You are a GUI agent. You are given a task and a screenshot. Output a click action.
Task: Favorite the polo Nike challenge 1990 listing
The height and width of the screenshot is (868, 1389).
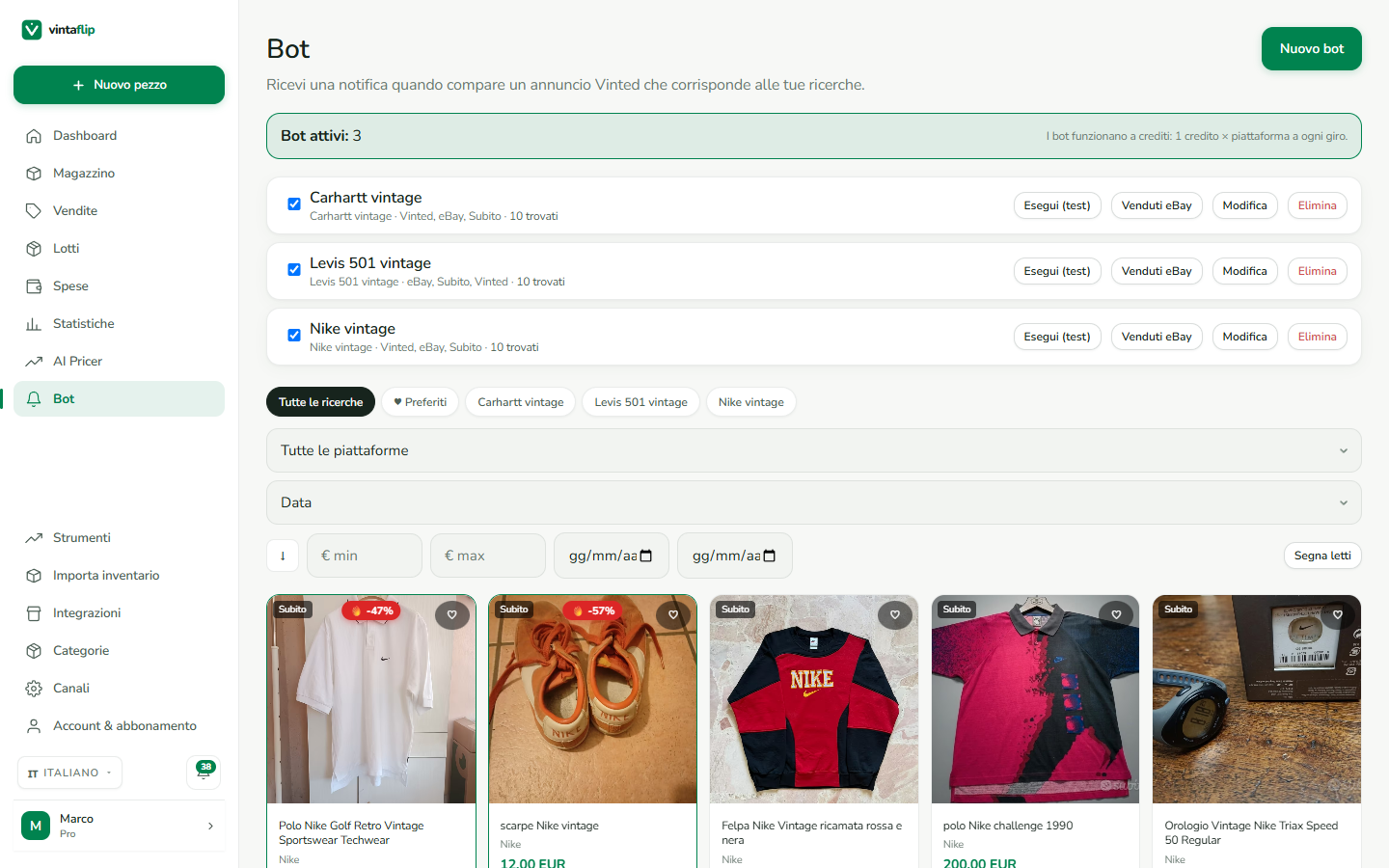(1116, 615)
